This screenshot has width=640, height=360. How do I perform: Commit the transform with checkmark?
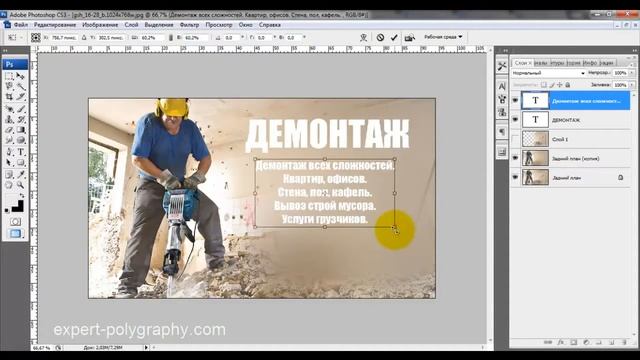click(394, 38)
